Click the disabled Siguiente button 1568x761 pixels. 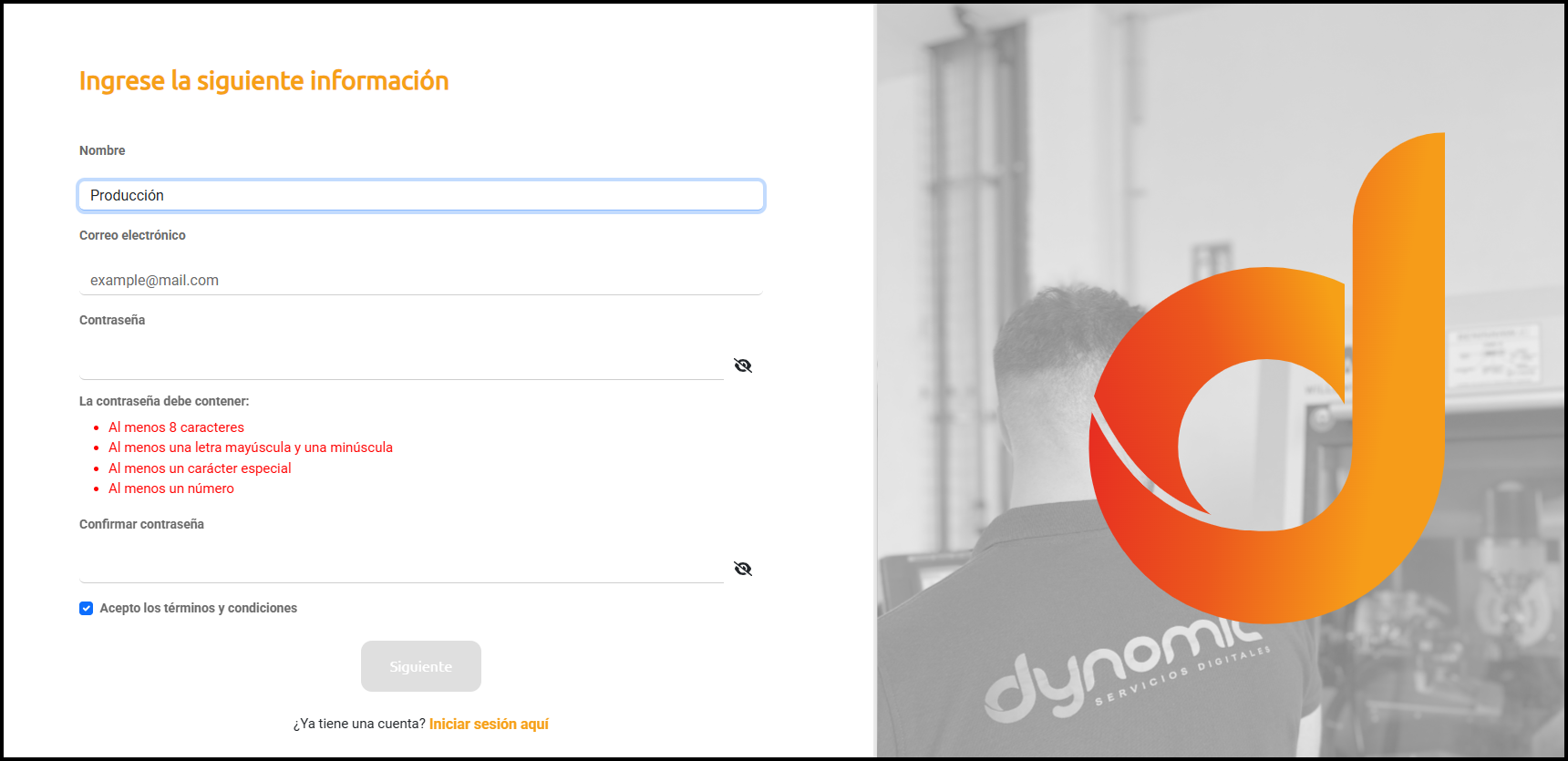421,666
